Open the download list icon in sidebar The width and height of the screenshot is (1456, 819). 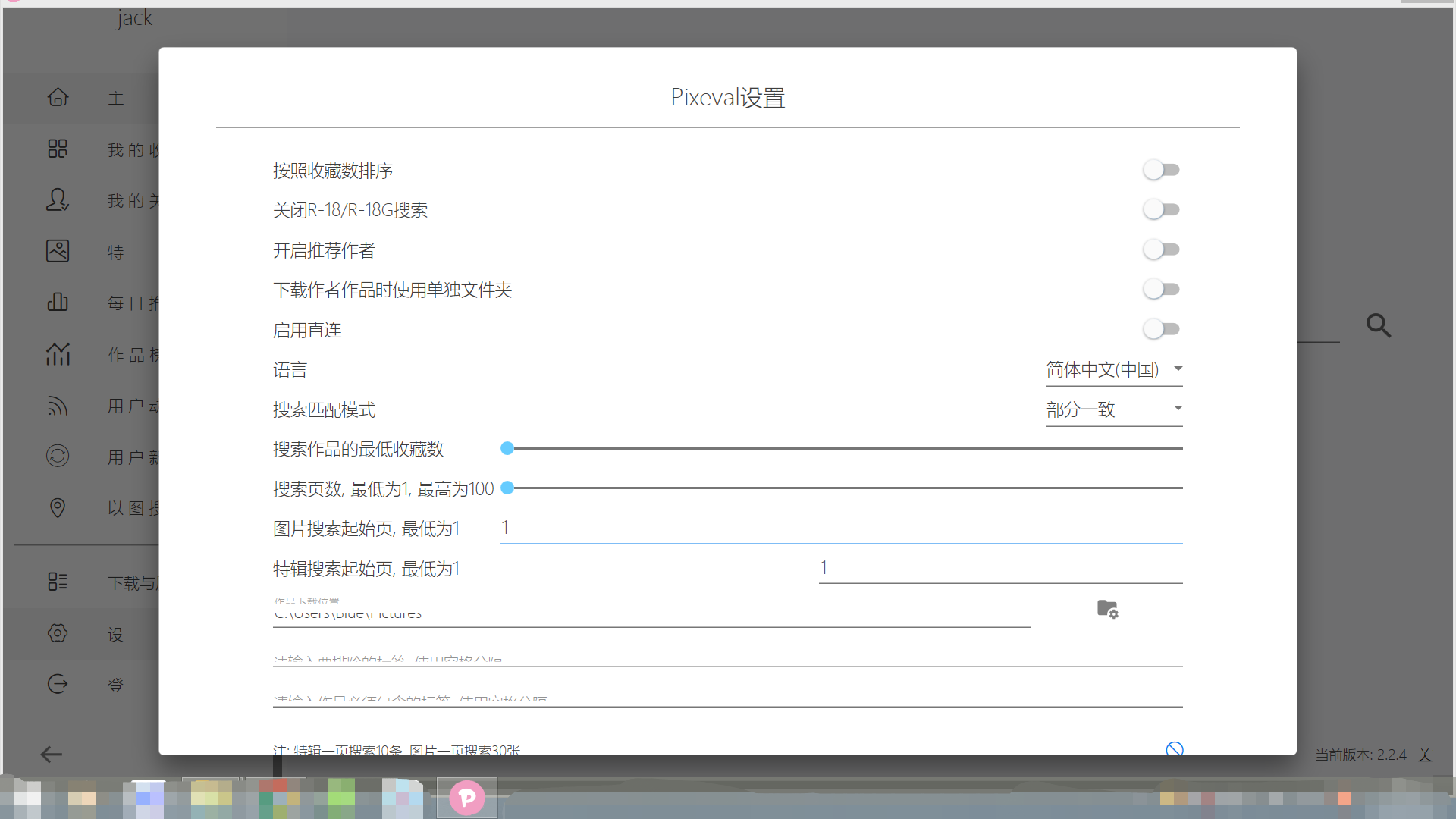click(x=58, y=582)
